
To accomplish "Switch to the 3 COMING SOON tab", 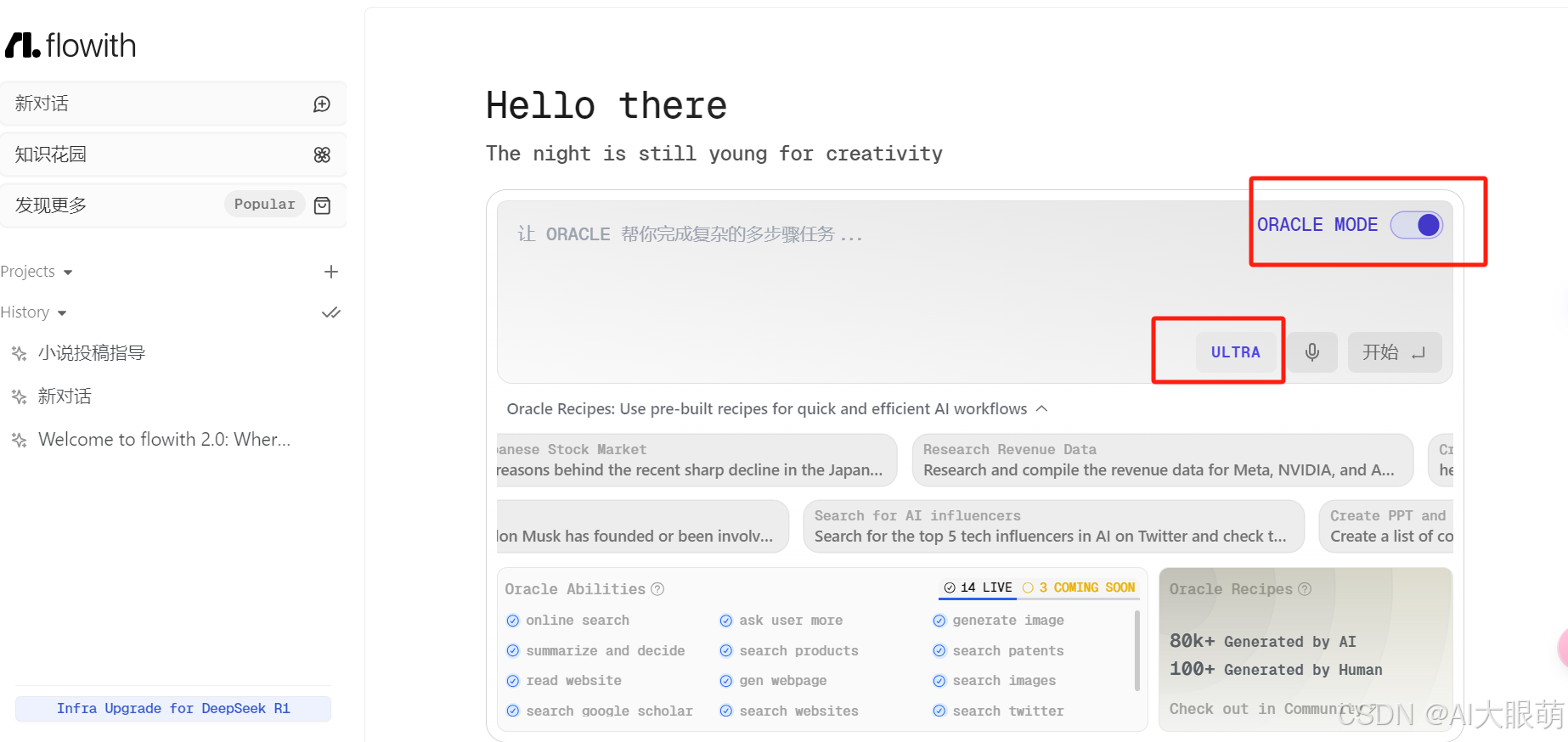I will point(1079,587).
